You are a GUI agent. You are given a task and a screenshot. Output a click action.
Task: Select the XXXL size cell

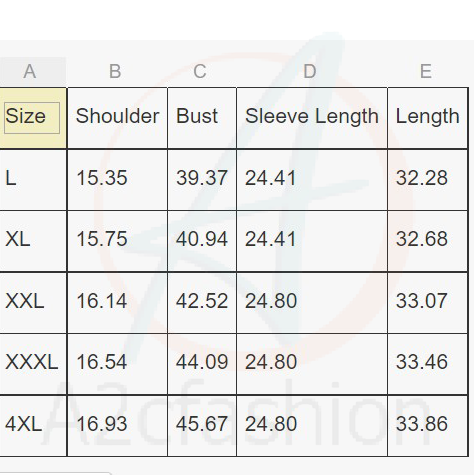[x=33, y=364]
